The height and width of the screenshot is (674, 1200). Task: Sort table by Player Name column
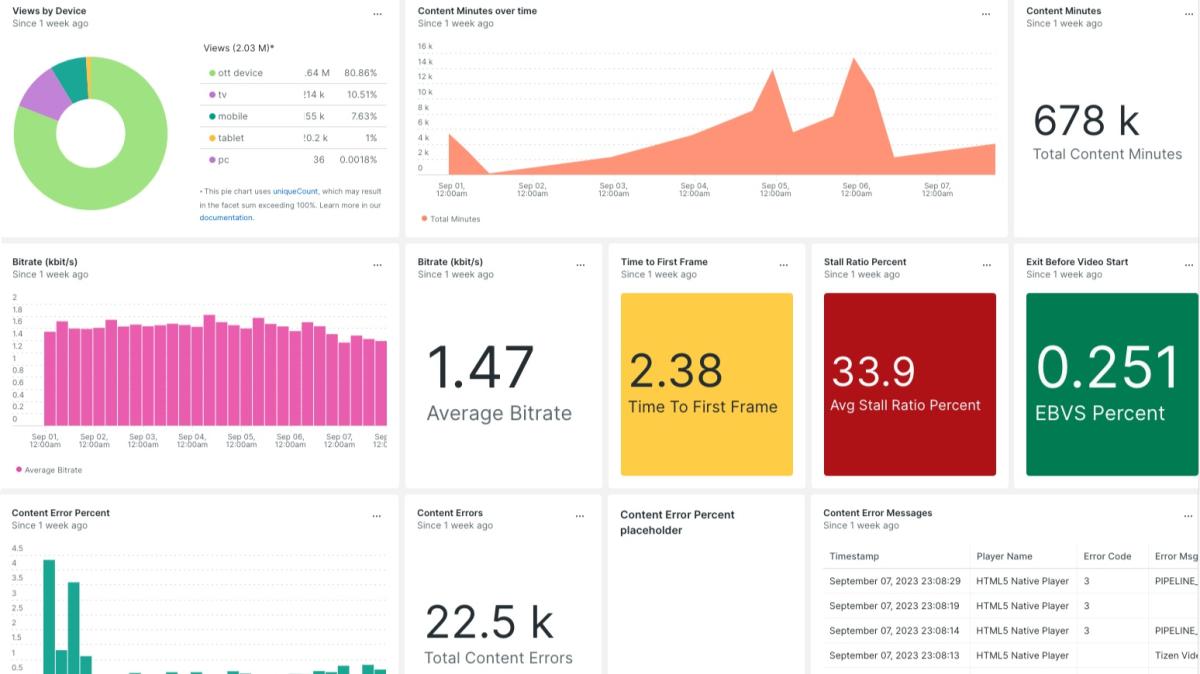tap(1004, 556)
